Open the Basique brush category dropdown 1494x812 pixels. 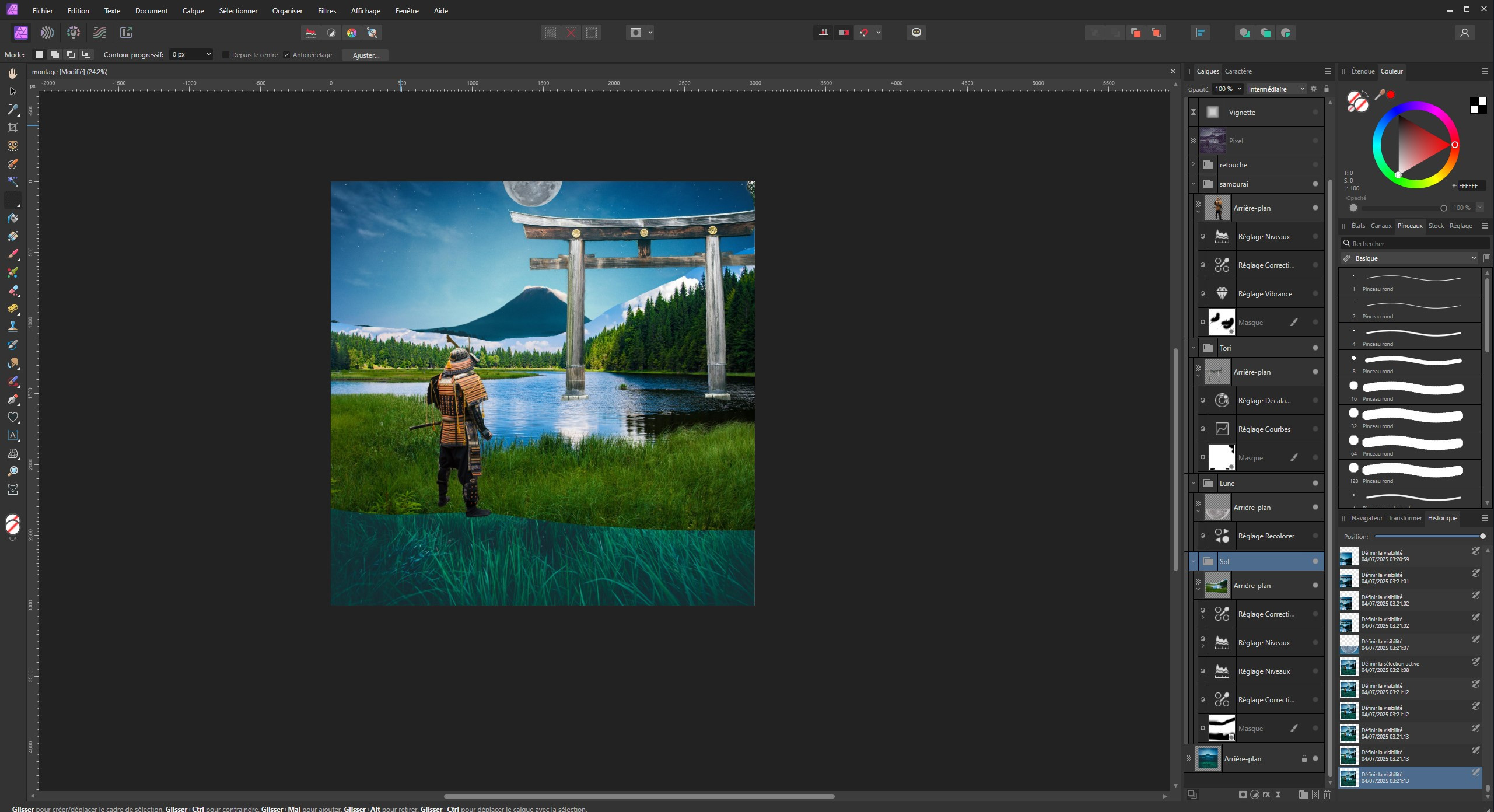[1409, 258]
